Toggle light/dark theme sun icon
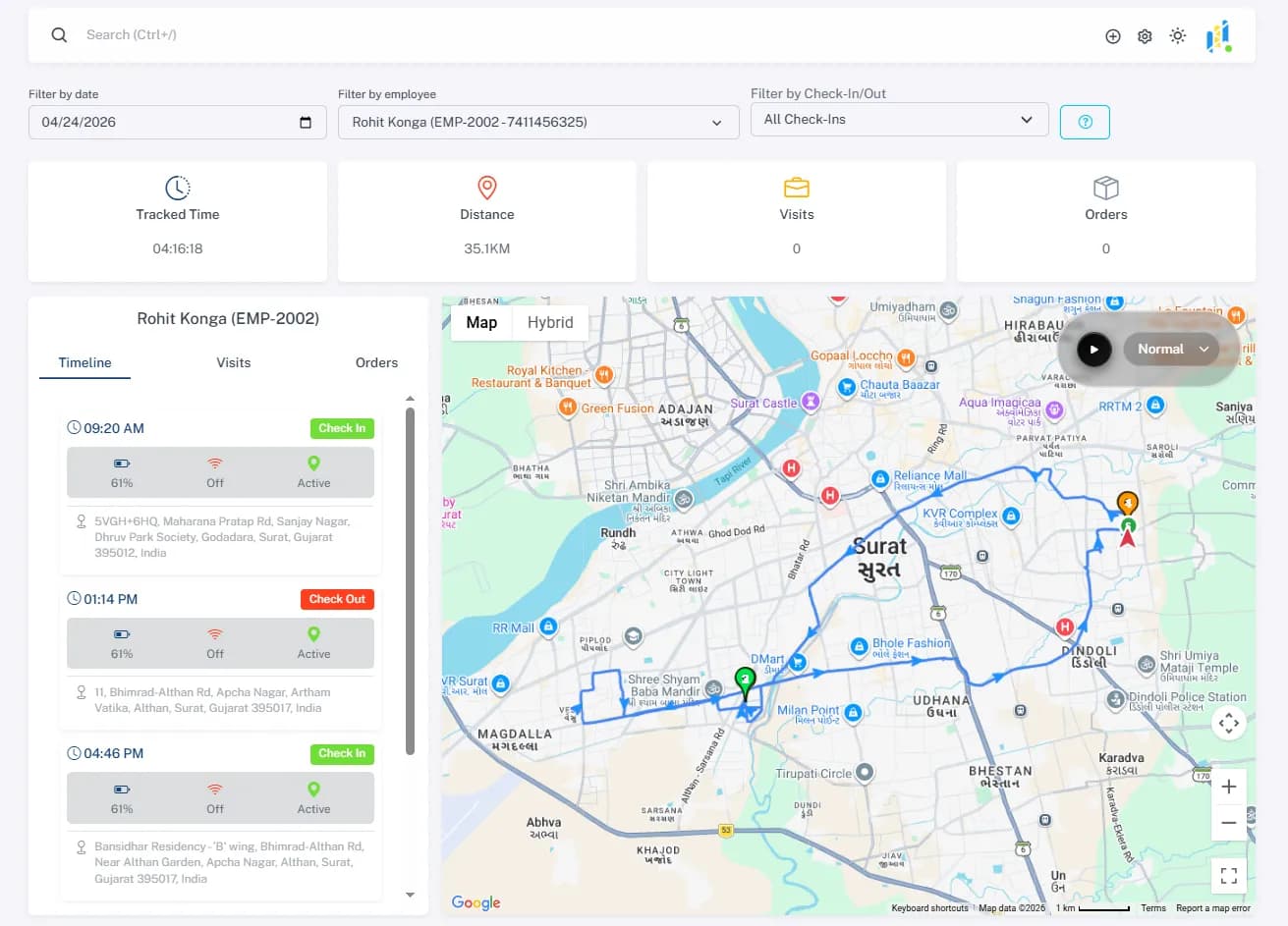1288x926 pixels. pos(1177,36)
